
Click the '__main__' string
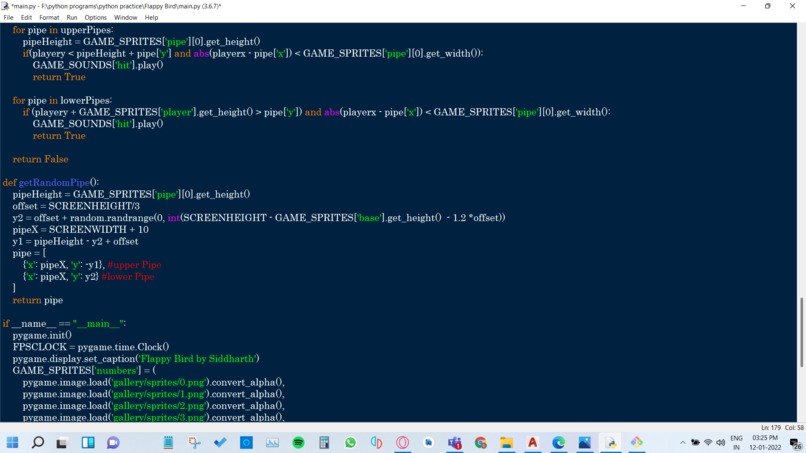click(x=98, y=324)
